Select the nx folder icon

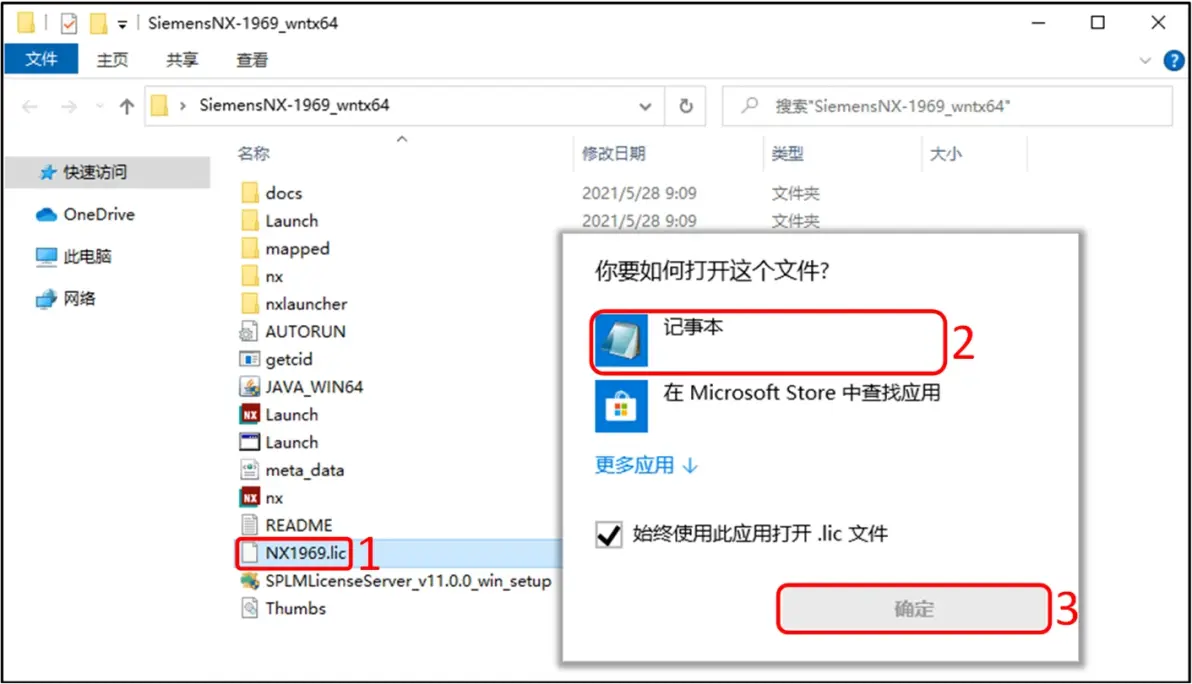[249, 276]
